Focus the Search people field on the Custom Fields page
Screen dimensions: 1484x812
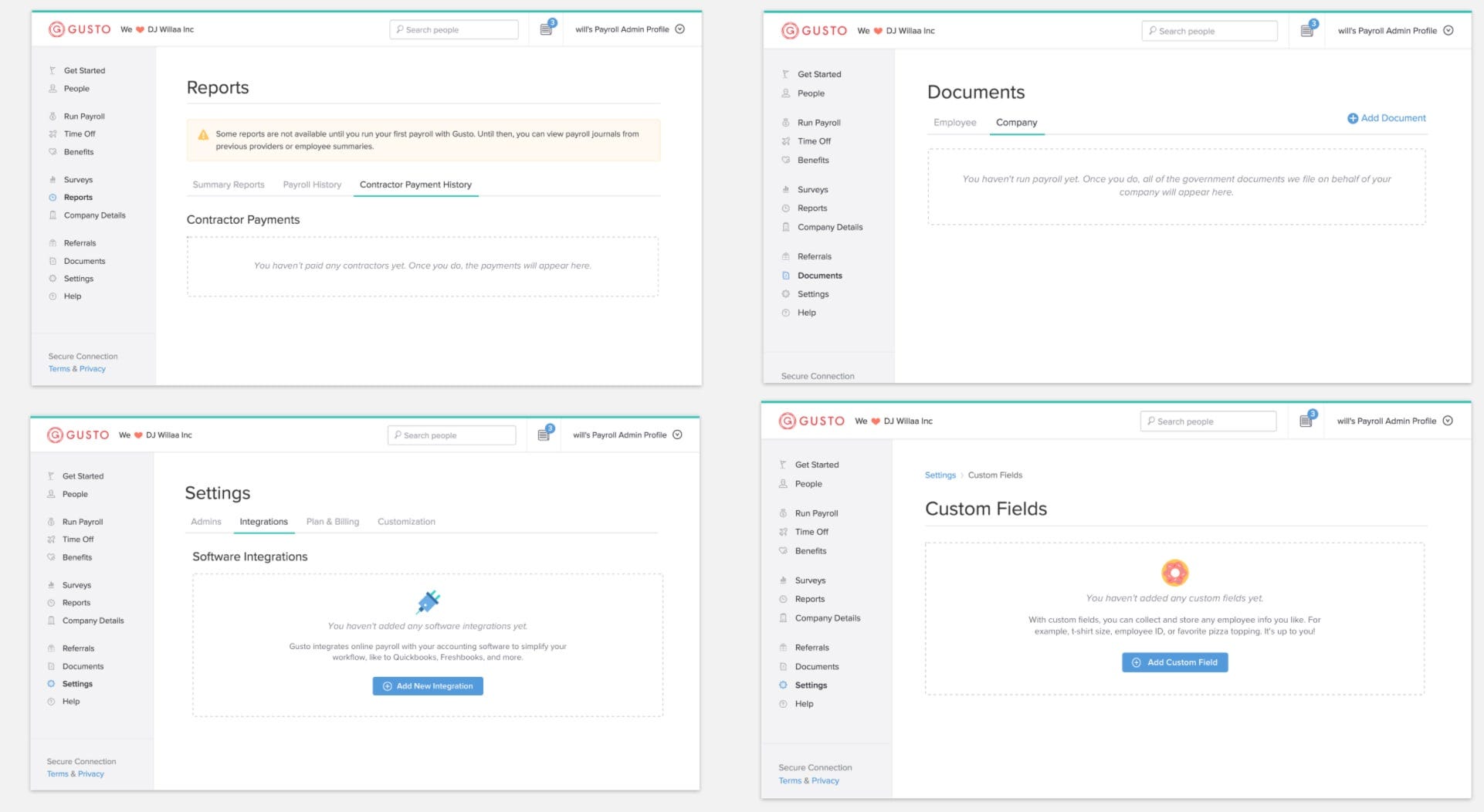coord(1208,421)
